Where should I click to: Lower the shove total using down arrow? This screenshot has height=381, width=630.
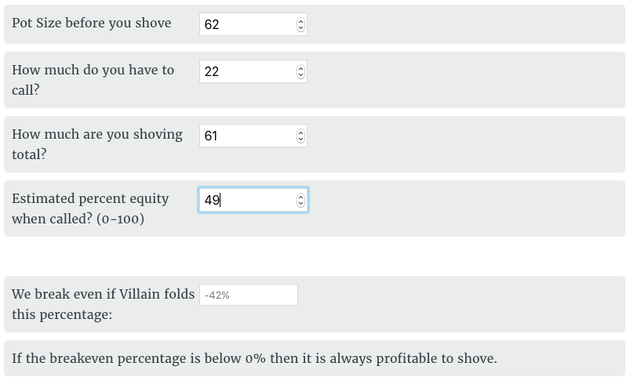pos(301,139)
